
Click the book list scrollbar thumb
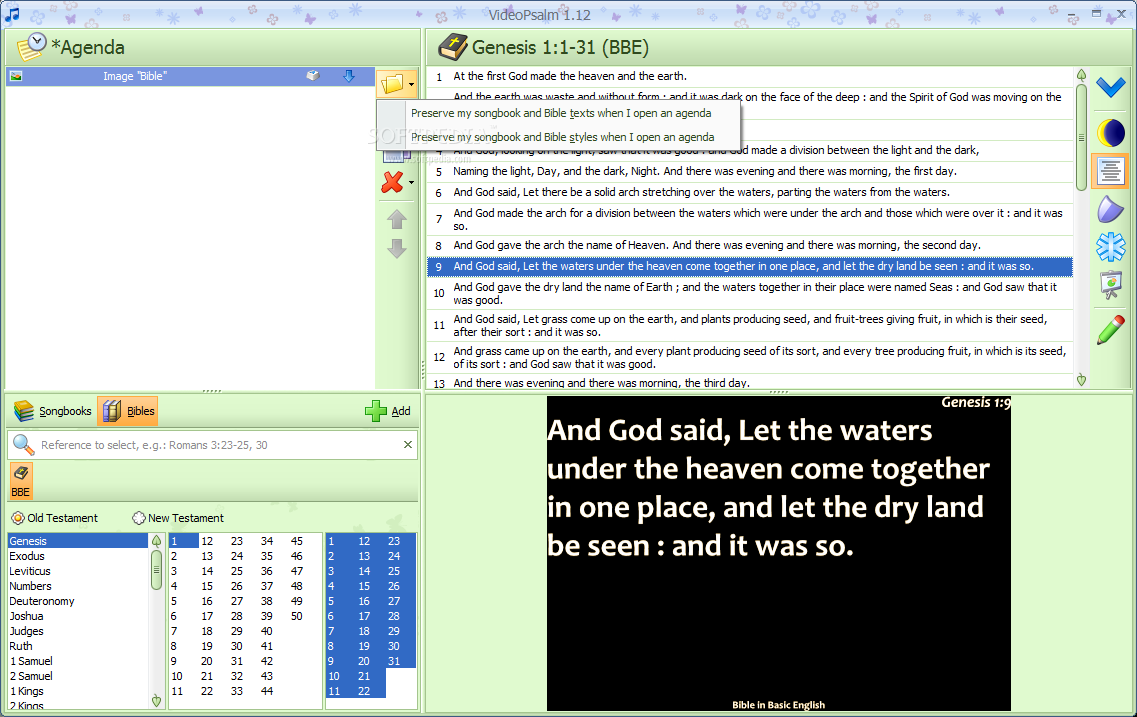[156, 570]
